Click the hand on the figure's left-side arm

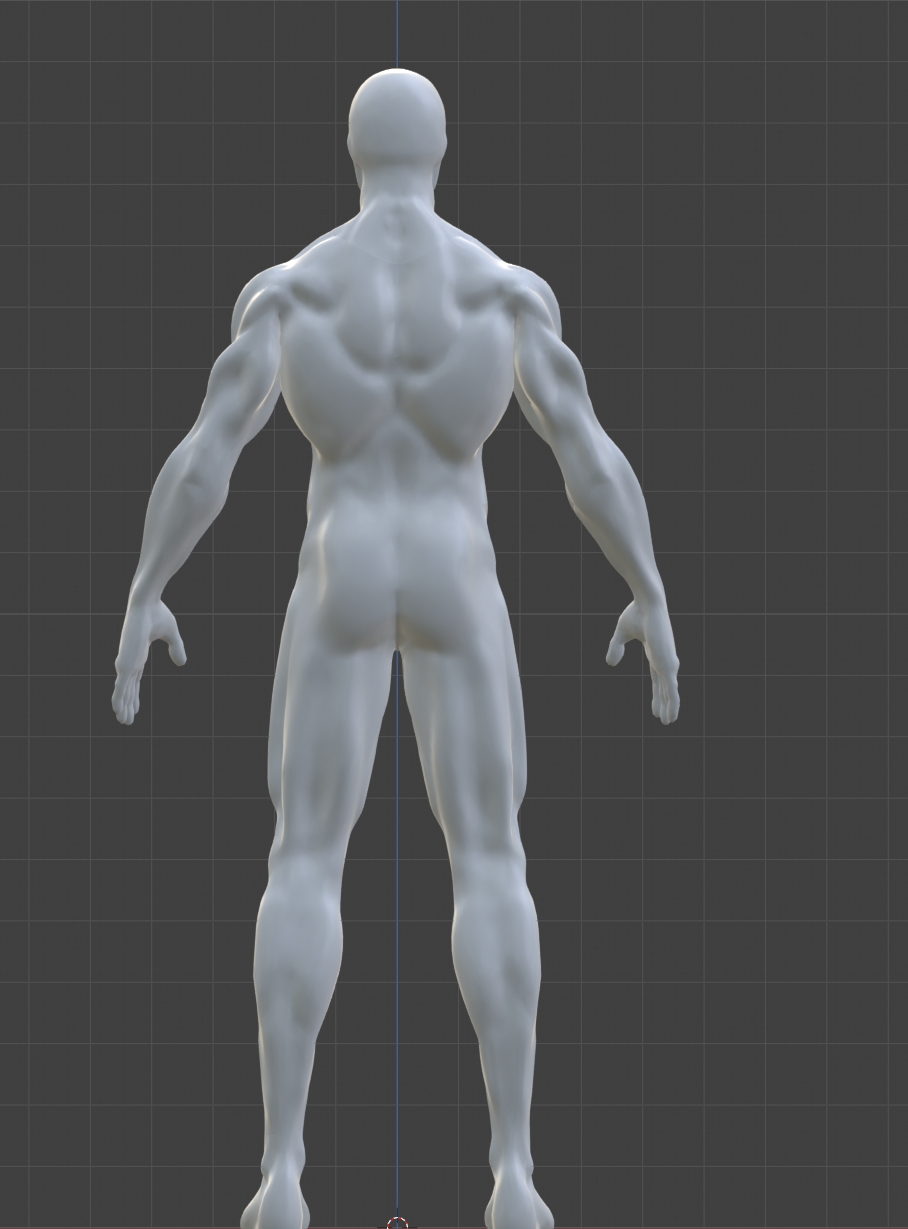point(146,660)
